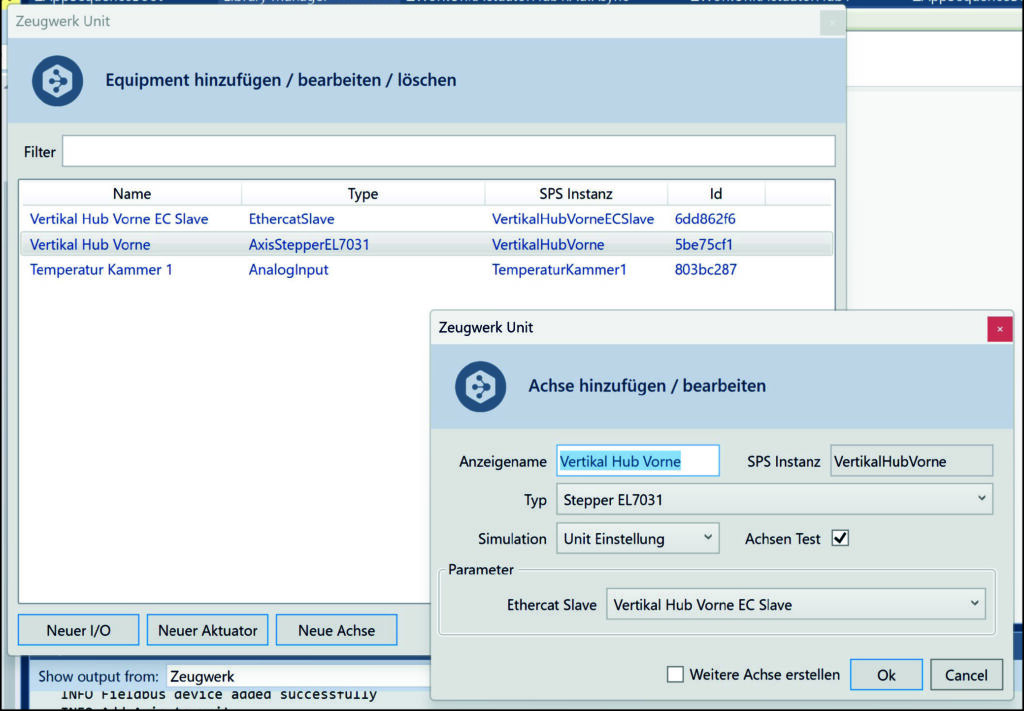Open the Simulation dropdown Unit Einstellung

[x=637, y=538]
